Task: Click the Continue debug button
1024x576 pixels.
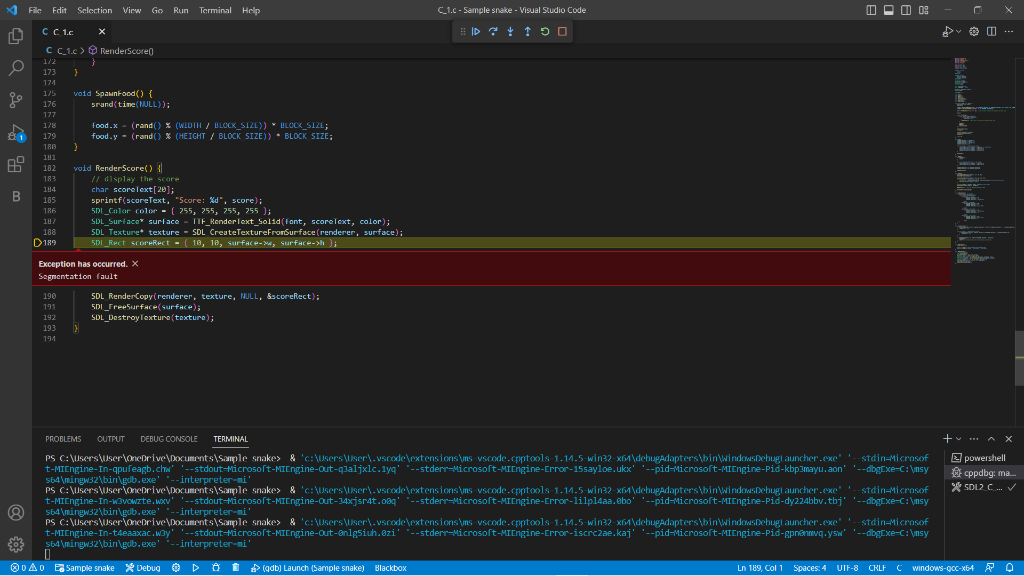Action: 477,31
